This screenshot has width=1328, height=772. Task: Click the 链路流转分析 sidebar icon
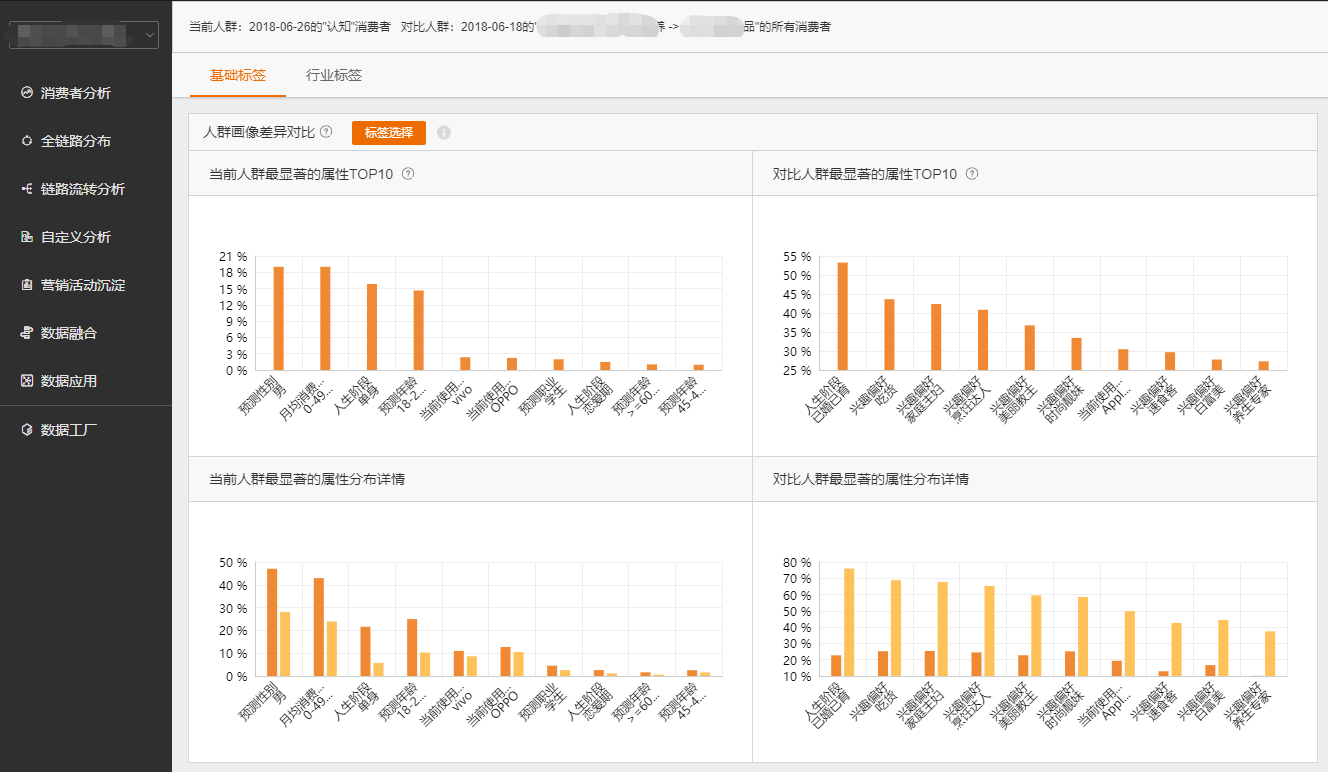click(x=27, y=189)
